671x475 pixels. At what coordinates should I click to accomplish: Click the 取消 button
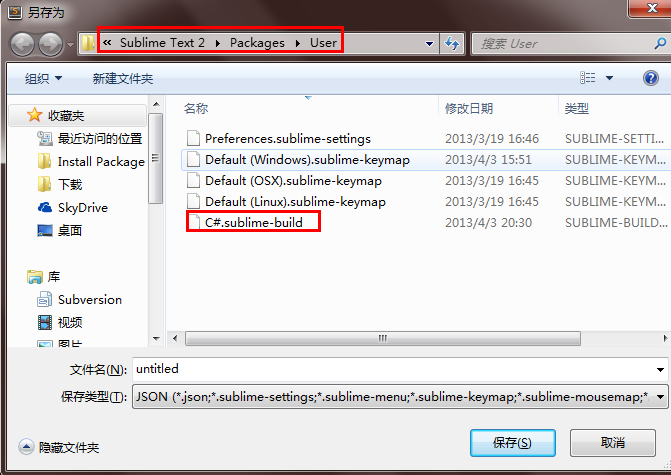612,443
